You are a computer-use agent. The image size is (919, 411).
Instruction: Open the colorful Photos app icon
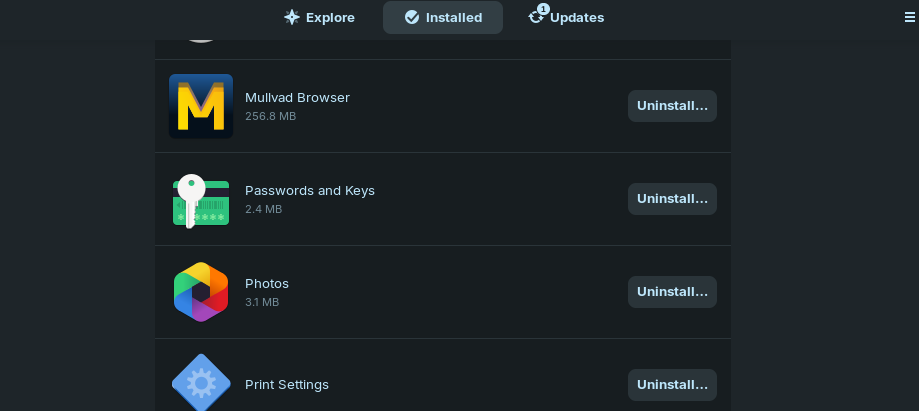(201, 292)
